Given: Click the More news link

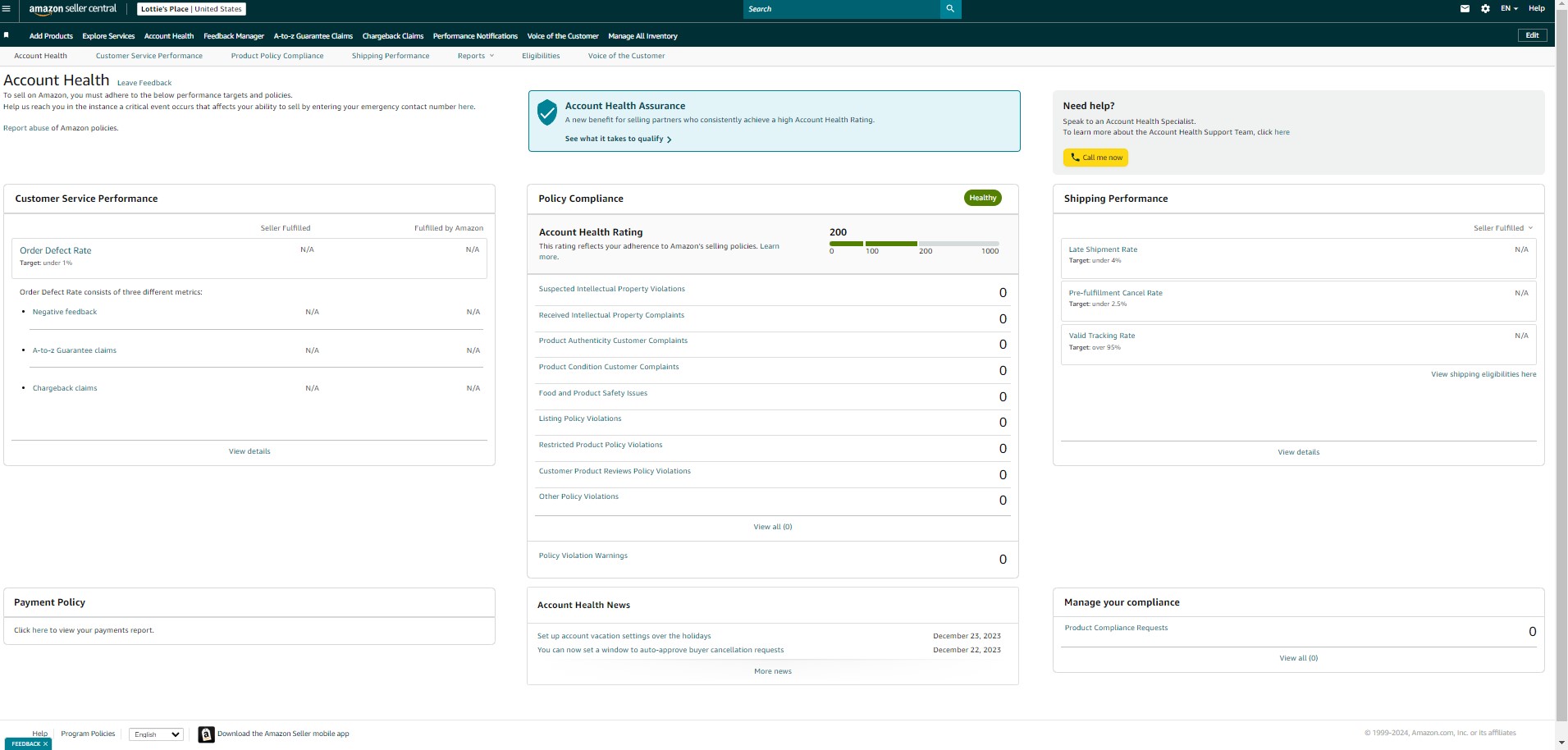Looking at the screenshot, I should [773, 671].
